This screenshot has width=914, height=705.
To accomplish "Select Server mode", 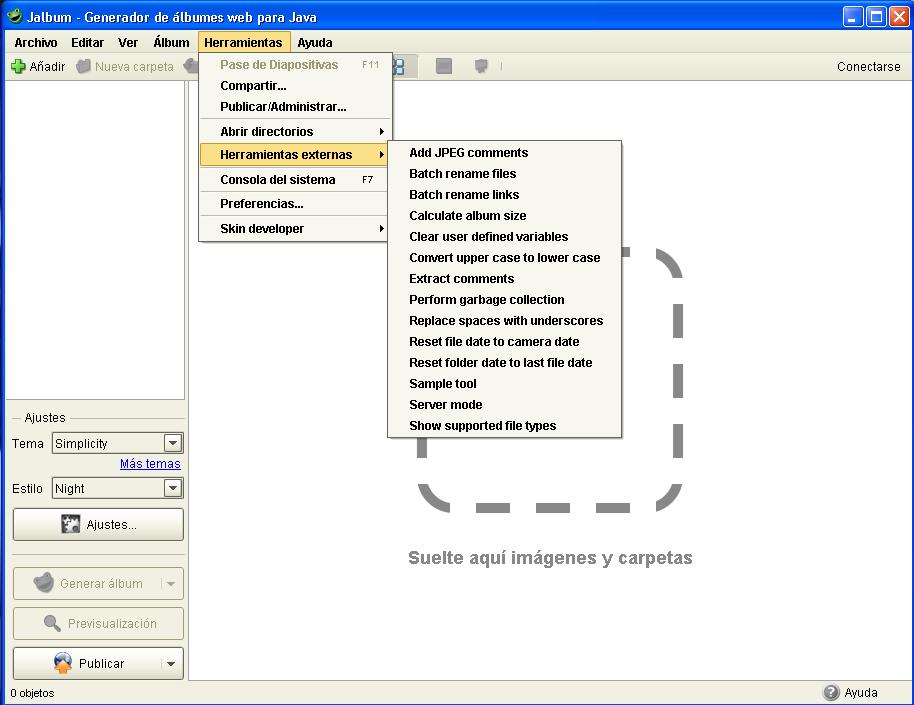I will coord(504,405).
